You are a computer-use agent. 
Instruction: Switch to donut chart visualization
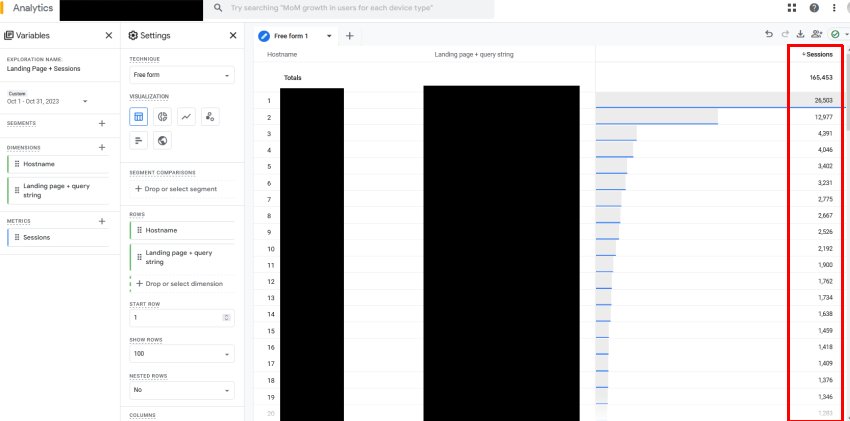162,117
